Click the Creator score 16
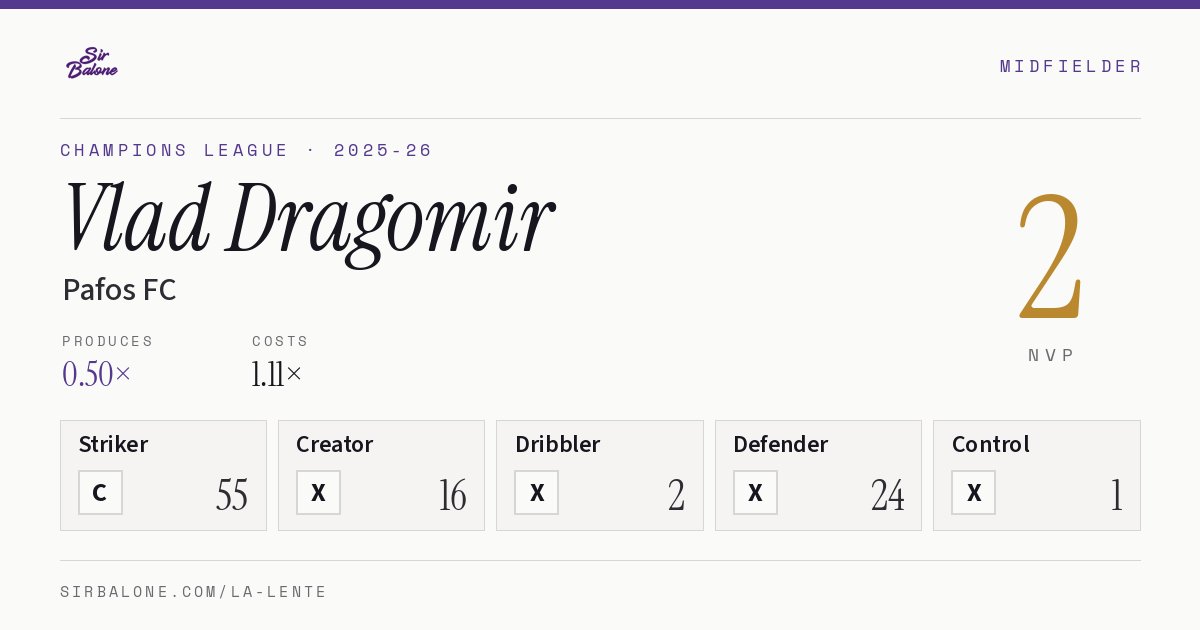The height and width of the screenshot is (630, 1200). point(452,495)
